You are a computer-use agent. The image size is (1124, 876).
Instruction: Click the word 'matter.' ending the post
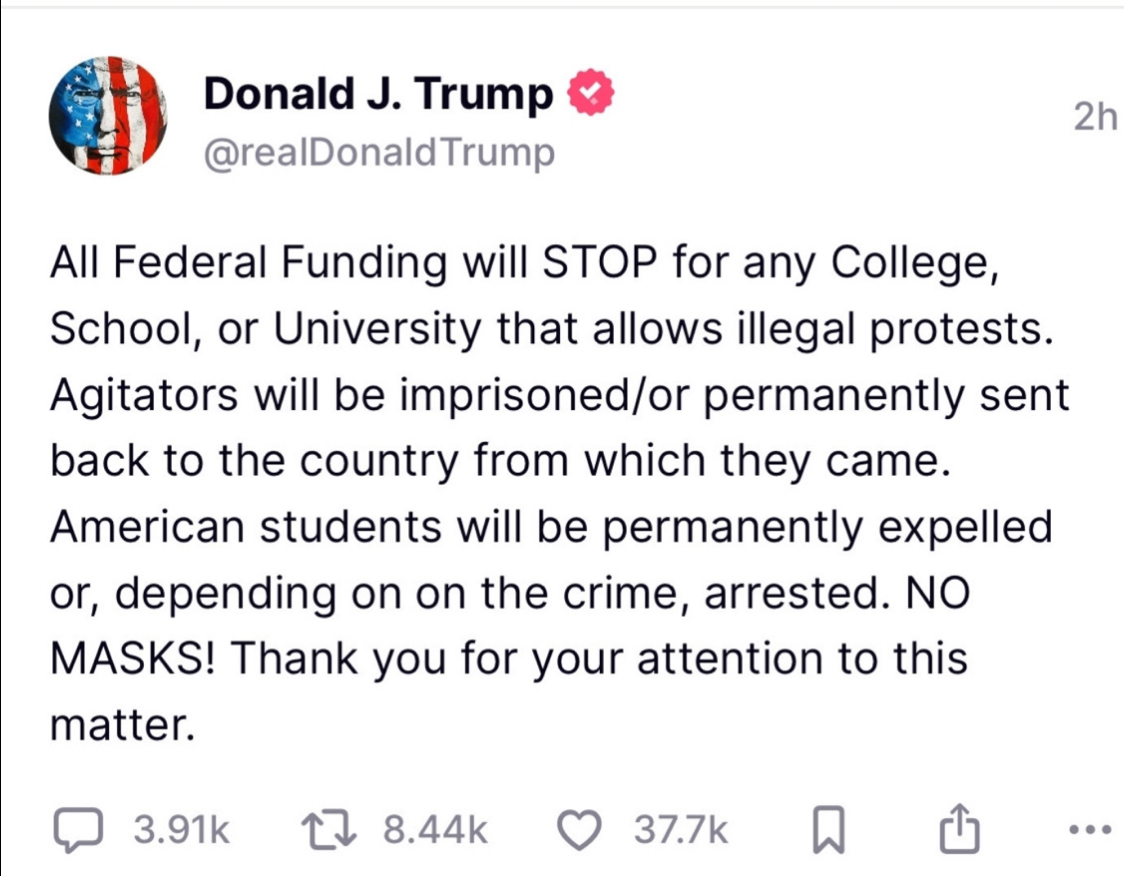point(119,725)
